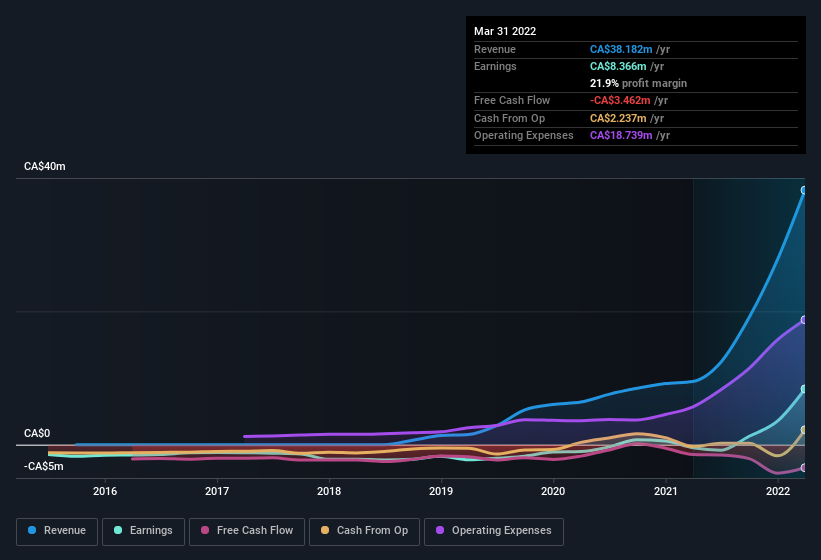Click the 2020 x-axis label
The image size is (821, 560).
pyautogui.click(x=553, y=491)
